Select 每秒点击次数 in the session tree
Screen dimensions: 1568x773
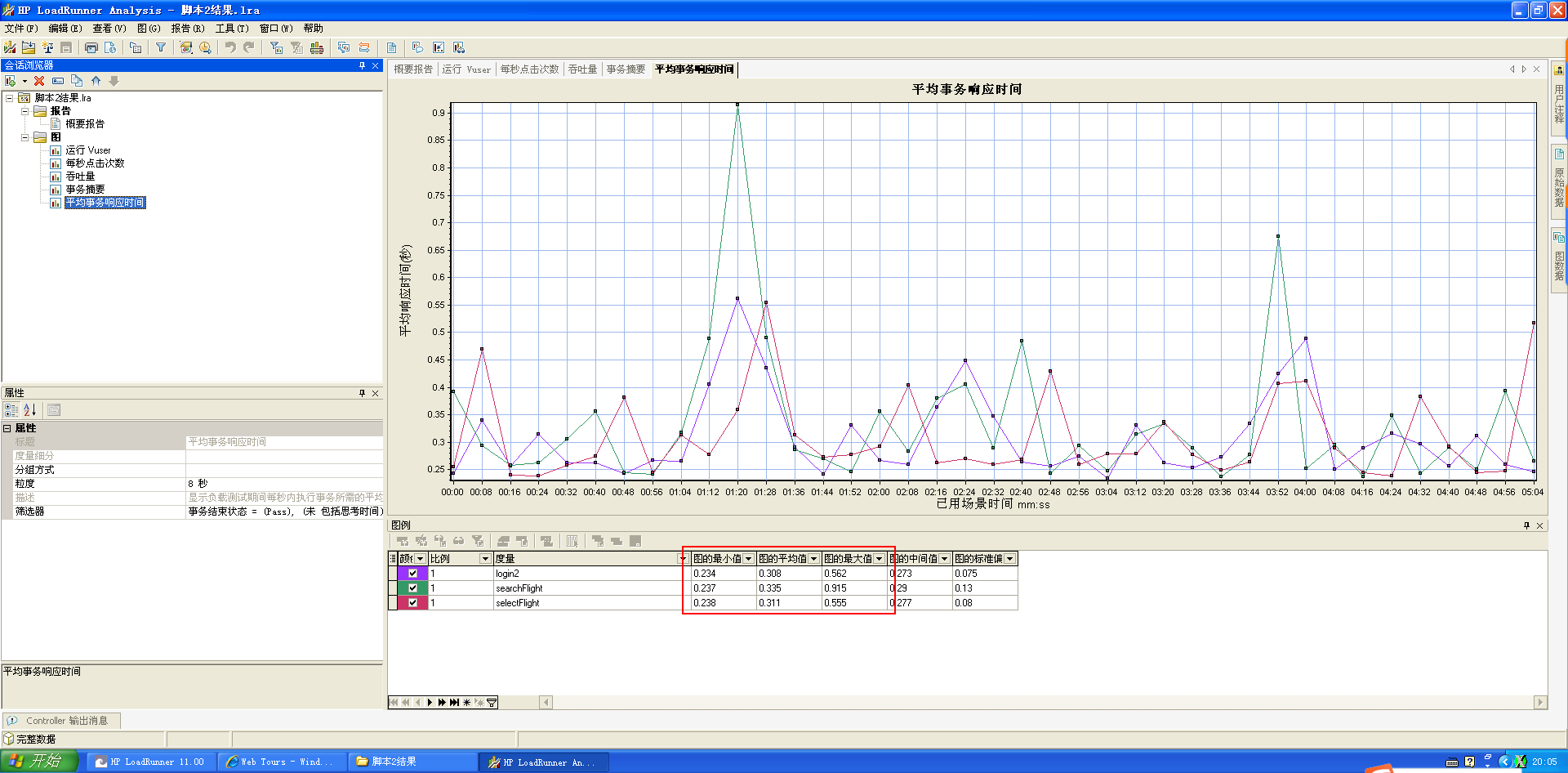[95, 163]
